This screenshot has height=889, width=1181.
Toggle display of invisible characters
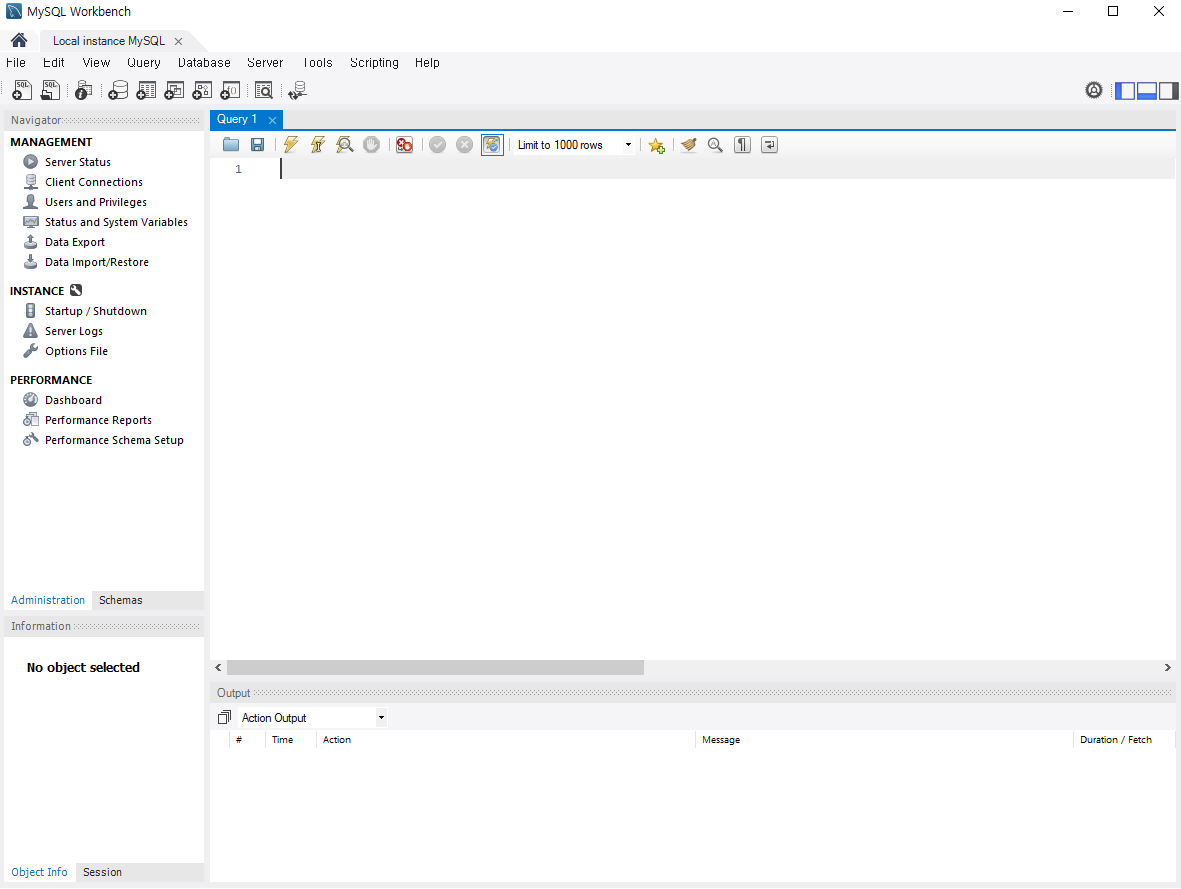(x=743, y=145)
